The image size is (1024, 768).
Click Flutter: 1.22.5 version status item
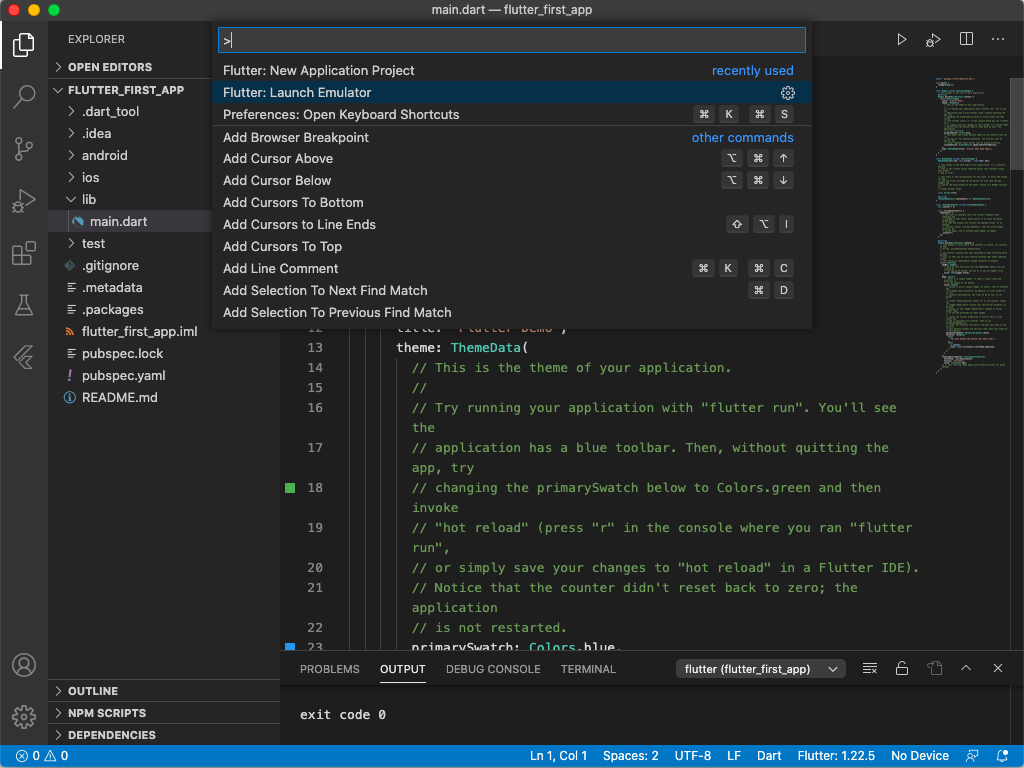click(x=836, y=756)
